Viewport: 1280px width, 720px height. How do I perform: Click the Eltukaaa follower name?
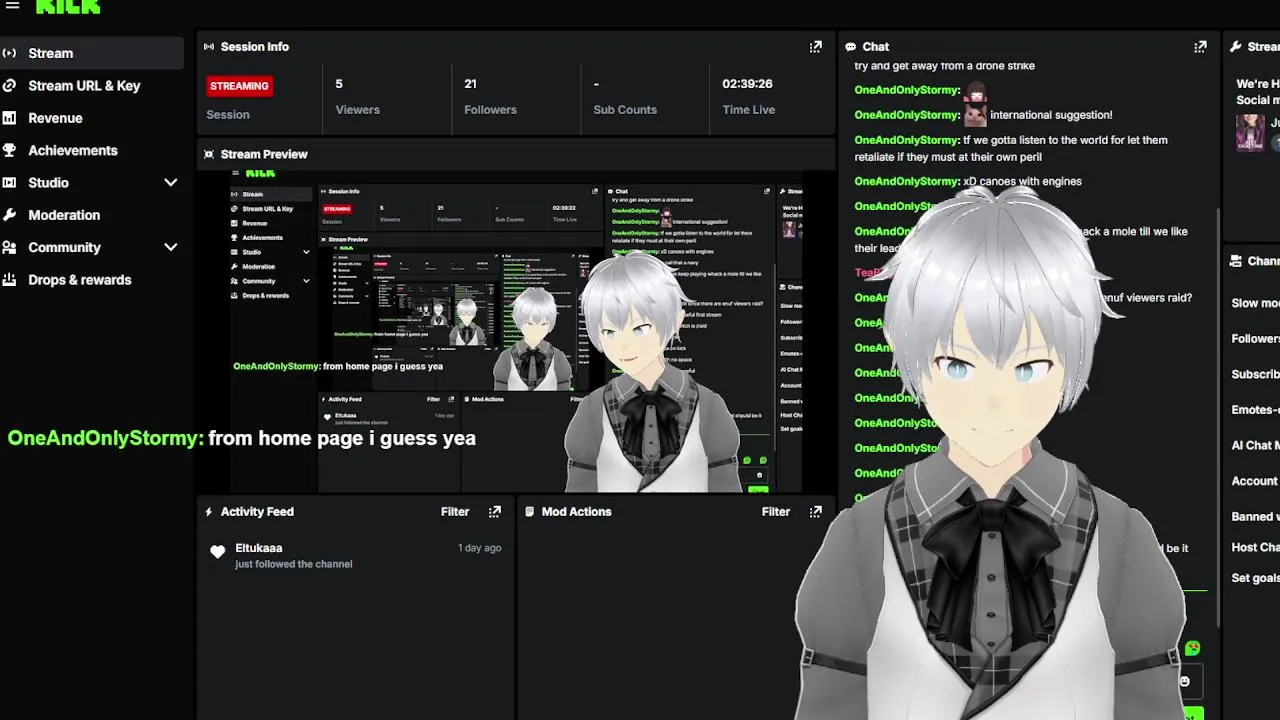coord(259,548)
